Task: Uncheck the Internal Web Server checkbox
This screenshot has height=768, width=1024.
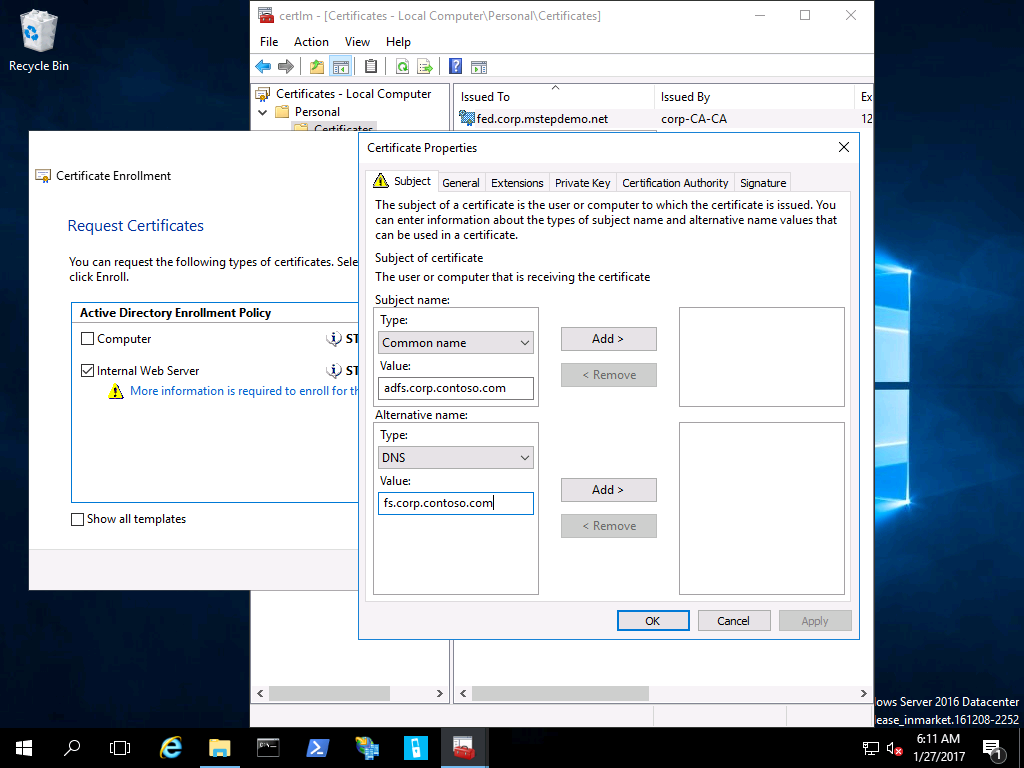Action: click(x=89, y=371)
